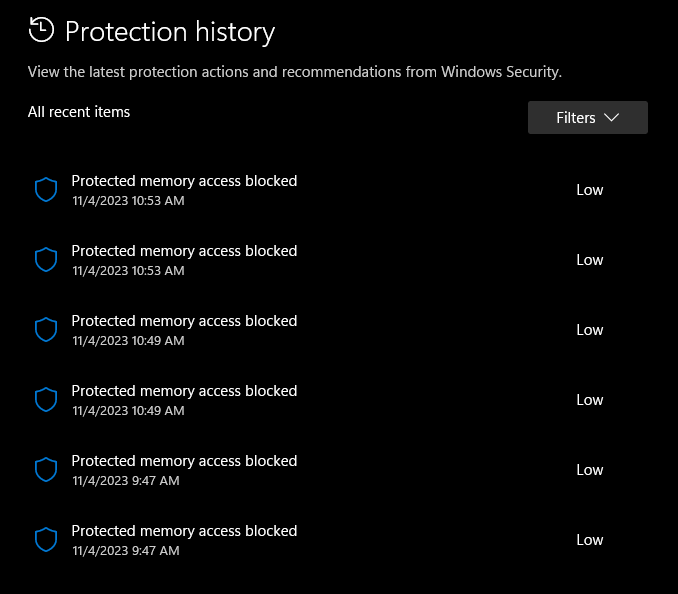Click Low severity of first 10:49 AM entry
The width and height of the screenshot is (678, 594).
[590, 330]
